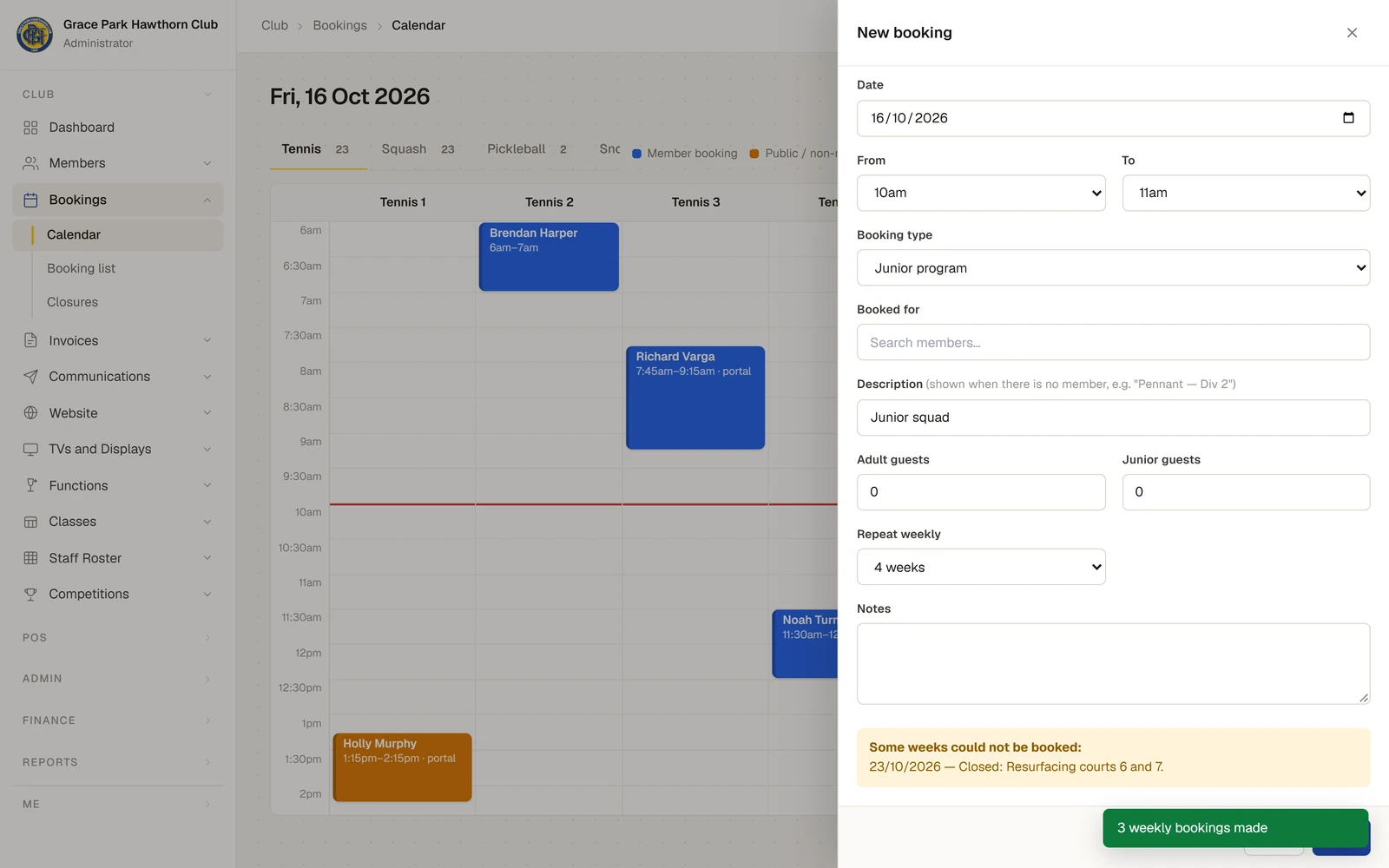Viewport: 1389px width, 868px height.
Task: Focus the Adult guests number field
Action: [981, 492]
